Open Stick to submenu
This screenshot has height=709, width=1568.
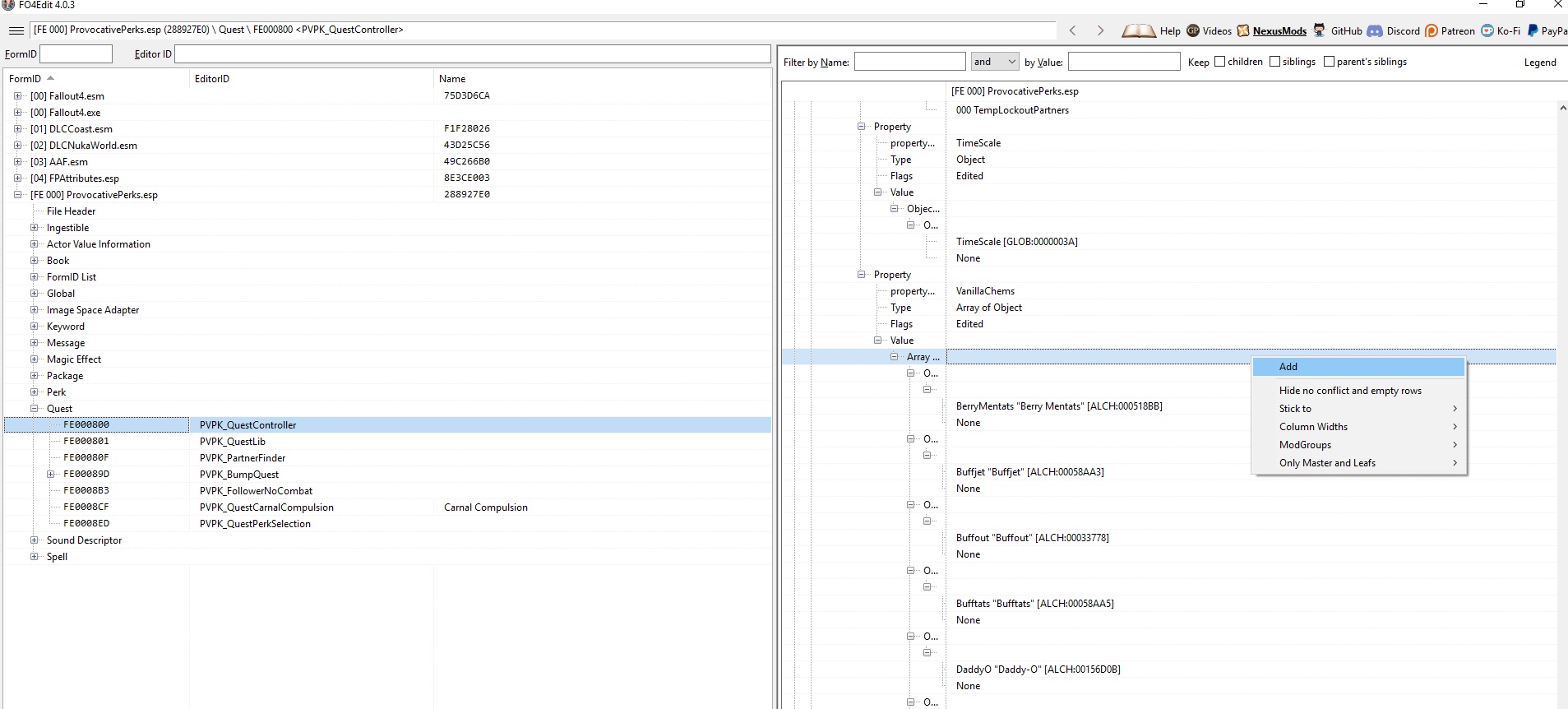click(1358, 409)
